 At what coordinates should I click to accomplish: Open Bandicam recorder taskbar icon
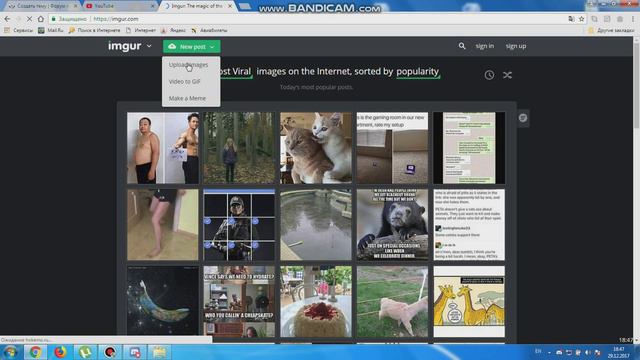[x=110, y=352]
